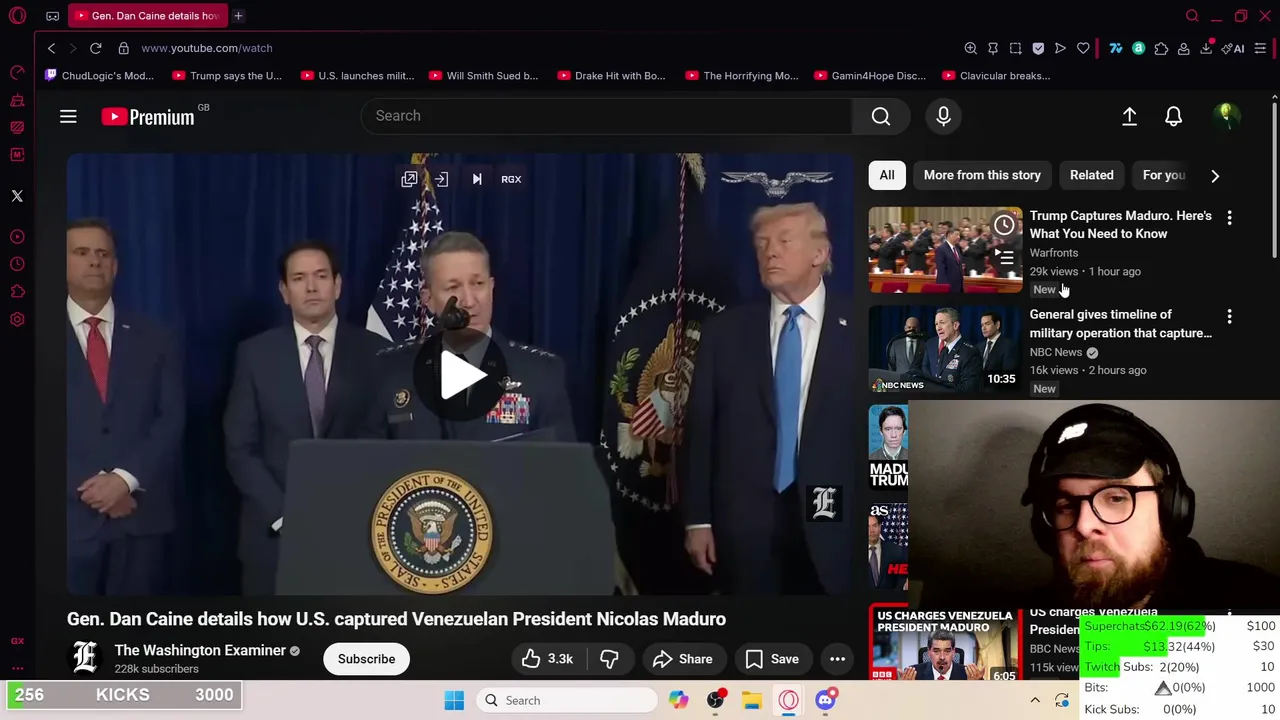Click the Windows taskbar search box
1280x720 pixels.
point(566,701)
